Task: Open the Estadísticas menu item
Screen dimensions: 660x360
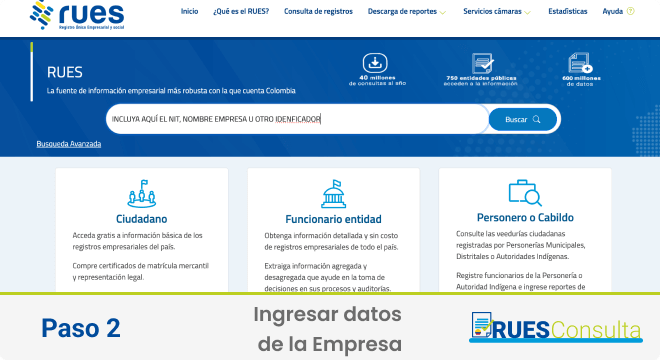Action: pyautogui.click(x=567, y=11)
